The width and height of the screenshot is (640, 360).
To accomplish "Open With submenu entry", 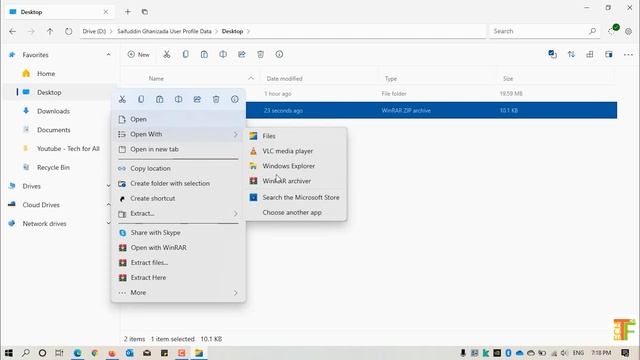I will click(178, 134).
